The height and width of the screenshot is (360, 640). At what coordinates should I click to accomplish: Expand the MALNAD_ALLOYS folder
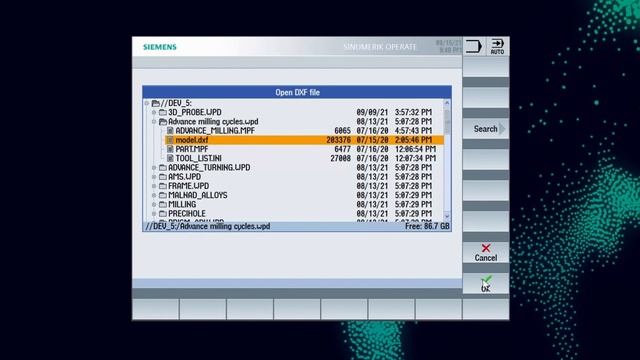pyautogui.click(x=154, y=196)
